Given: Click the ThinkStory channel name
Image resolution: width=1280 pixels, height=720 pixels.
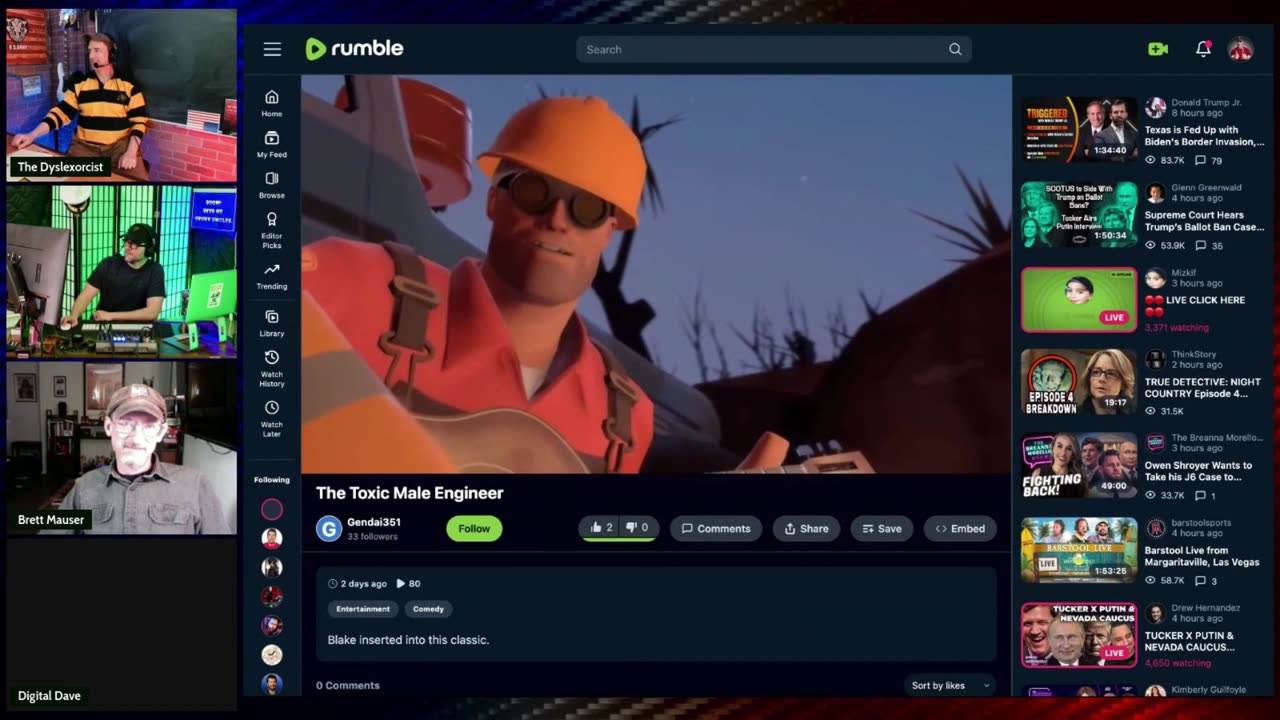Looking at the screenshot, I should (x=1195, y=354).
